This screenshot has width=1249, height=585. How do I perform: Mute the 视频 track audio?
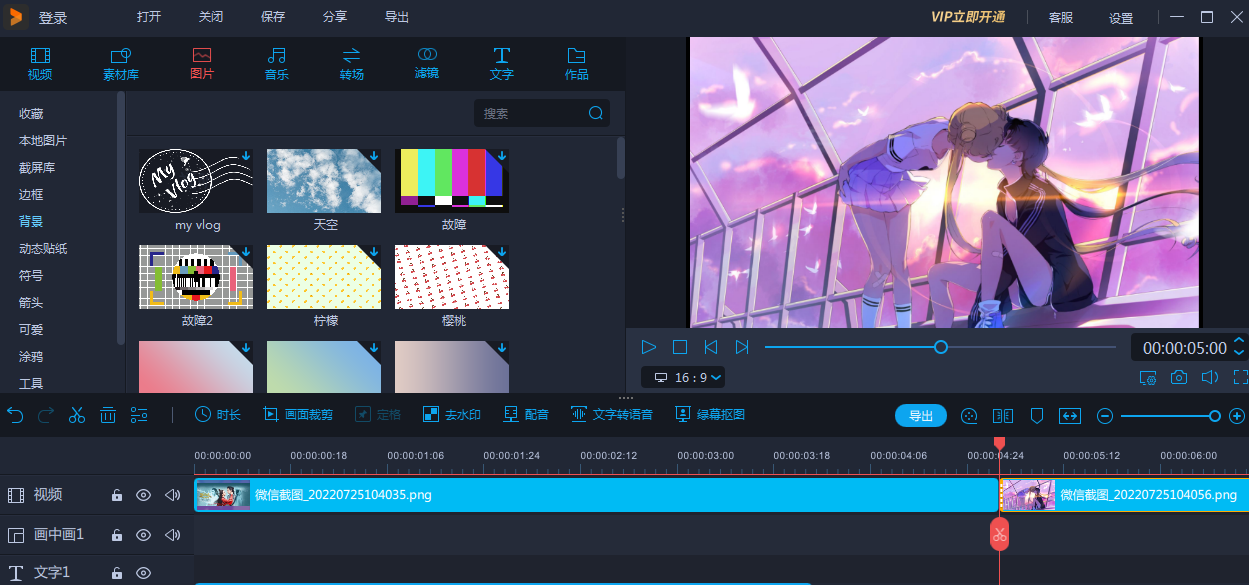pos(173,495)
